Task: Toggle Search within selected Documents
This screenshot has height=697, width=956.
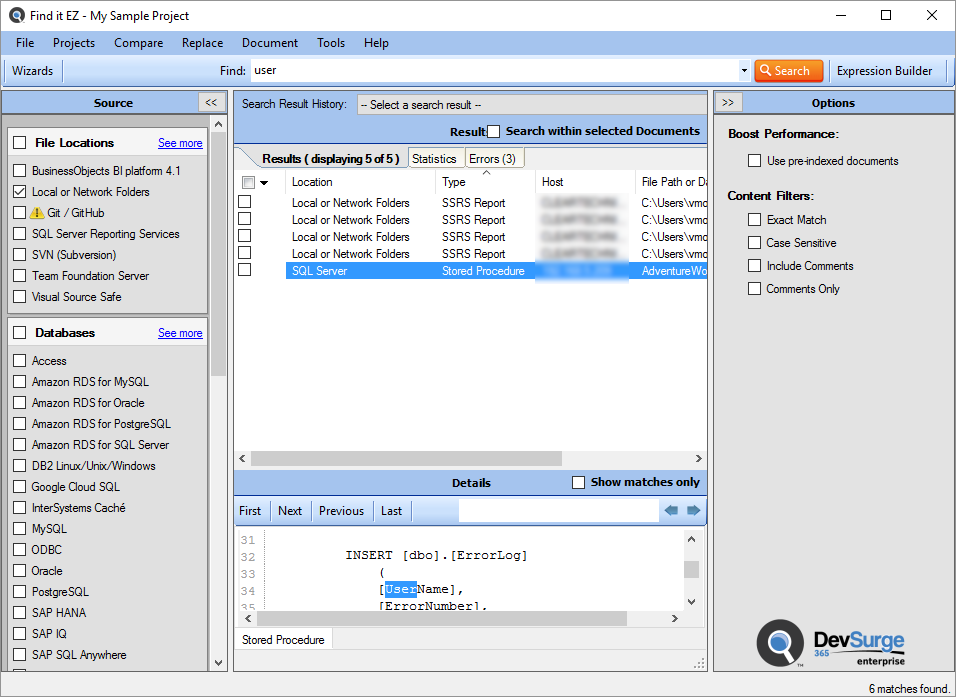Action: (494, 131)
